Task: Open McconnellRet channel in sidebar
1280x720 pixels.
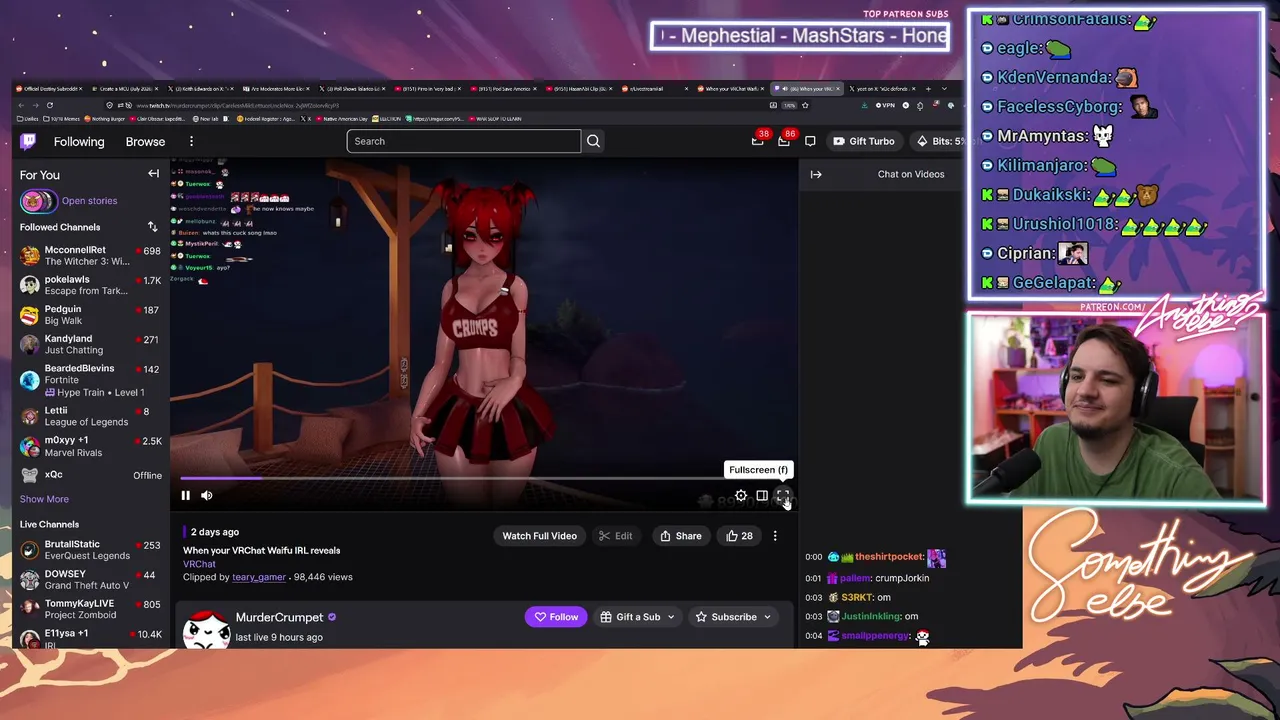Action: coord(90,256)
